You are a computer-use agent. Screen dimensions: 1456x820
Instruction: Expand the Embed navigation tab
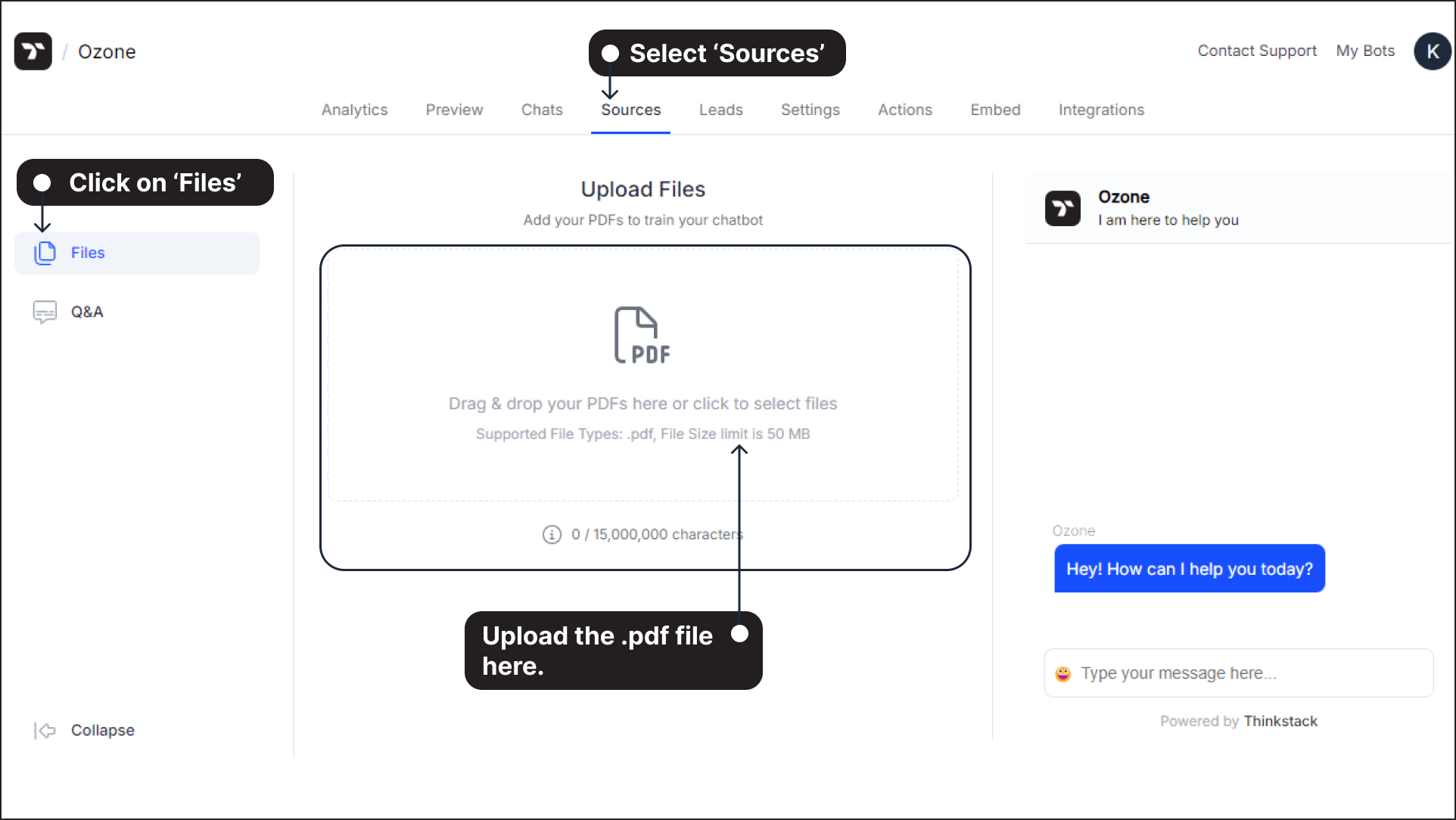click(996, 110)
